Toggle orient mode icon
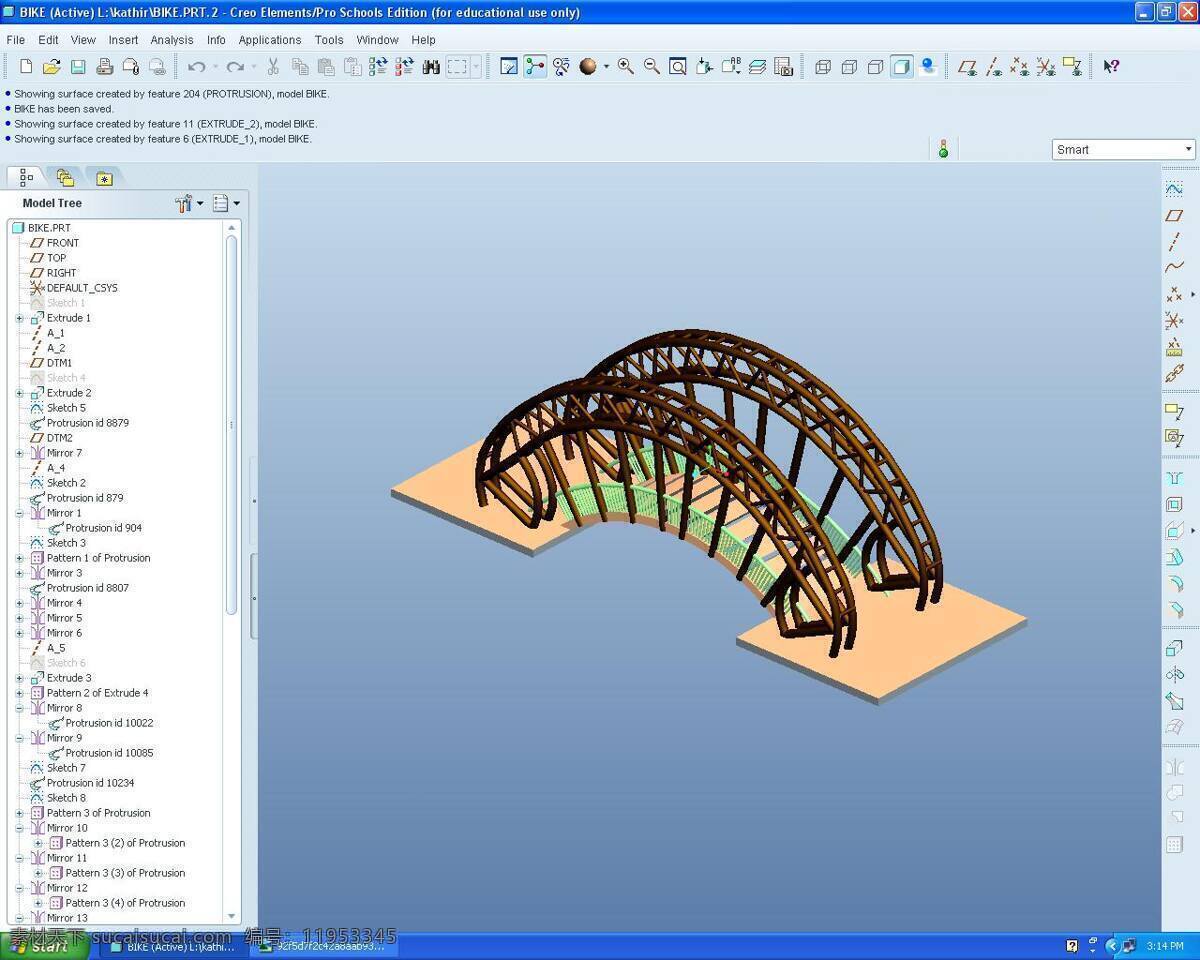The height and width of the screenshot is (960, 1200). tap(561, 67)
